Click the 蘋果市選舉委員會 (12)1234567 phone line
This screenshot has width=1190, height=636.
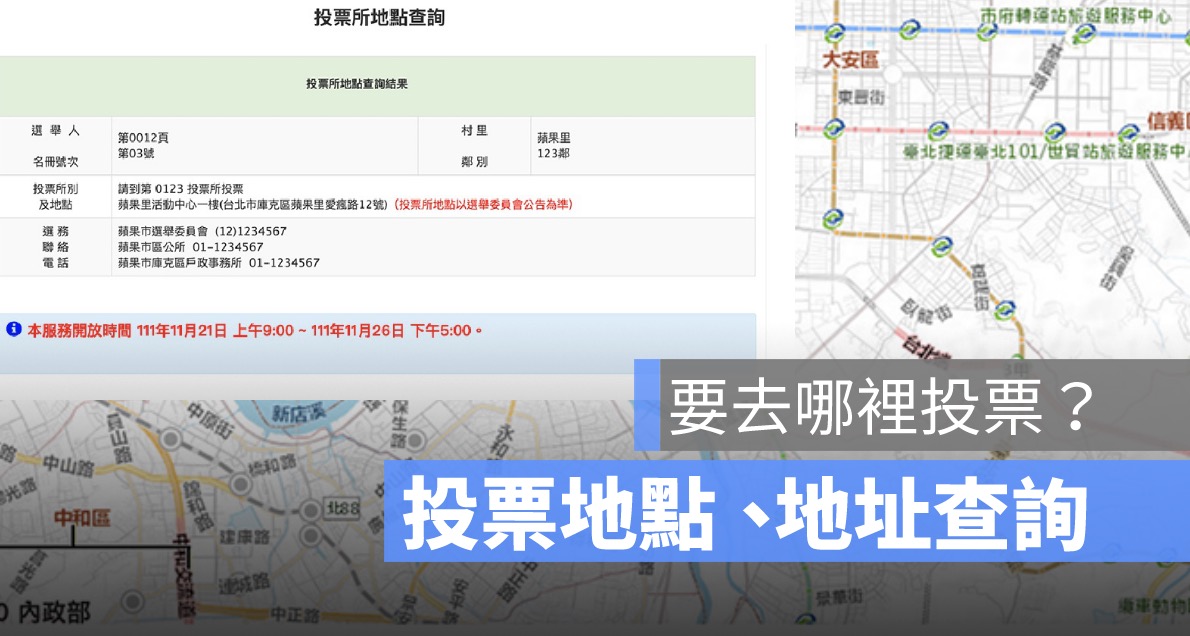(x=202, y=231)
